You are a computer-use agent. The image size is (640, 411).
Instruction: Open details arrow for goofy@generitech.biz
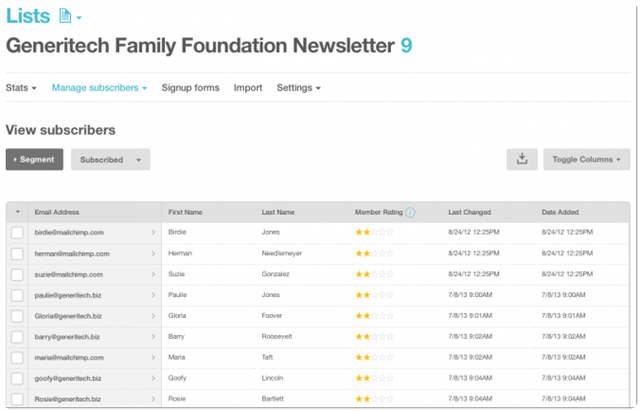coord(153,378)
